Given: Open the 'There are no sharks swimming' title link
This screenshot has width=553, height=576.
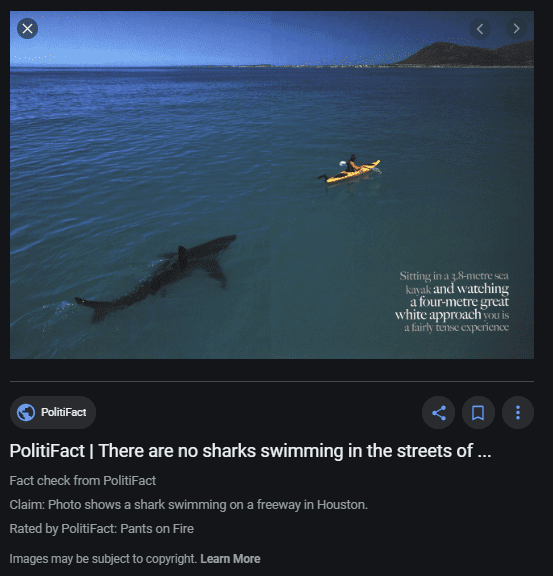Looking at the screenshot, I should coord(250,451).
